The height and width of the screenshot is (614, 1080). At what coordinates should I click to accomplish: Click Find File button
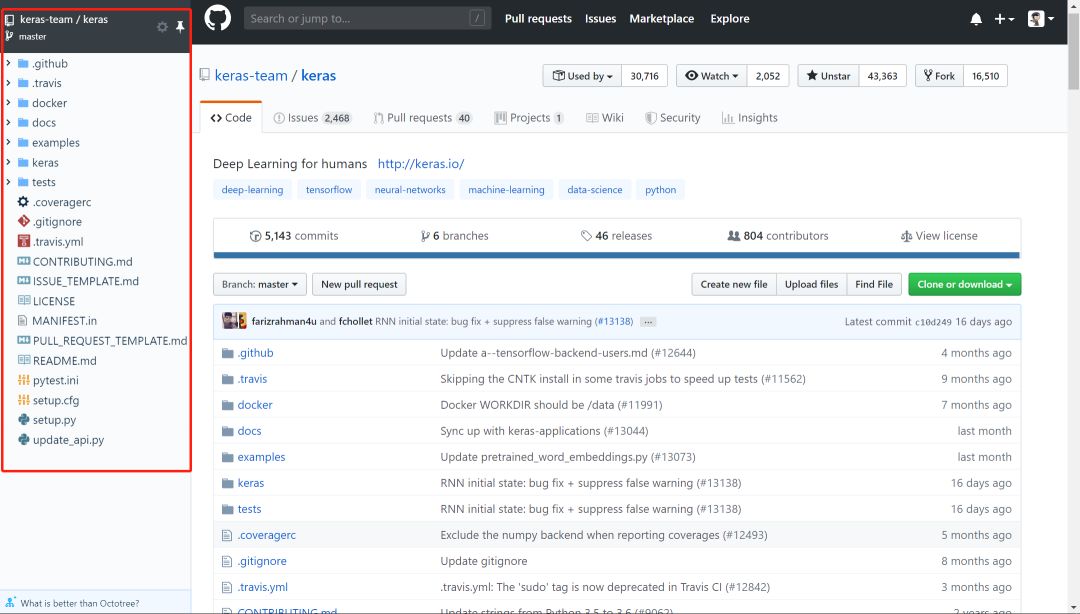[874, 285]
